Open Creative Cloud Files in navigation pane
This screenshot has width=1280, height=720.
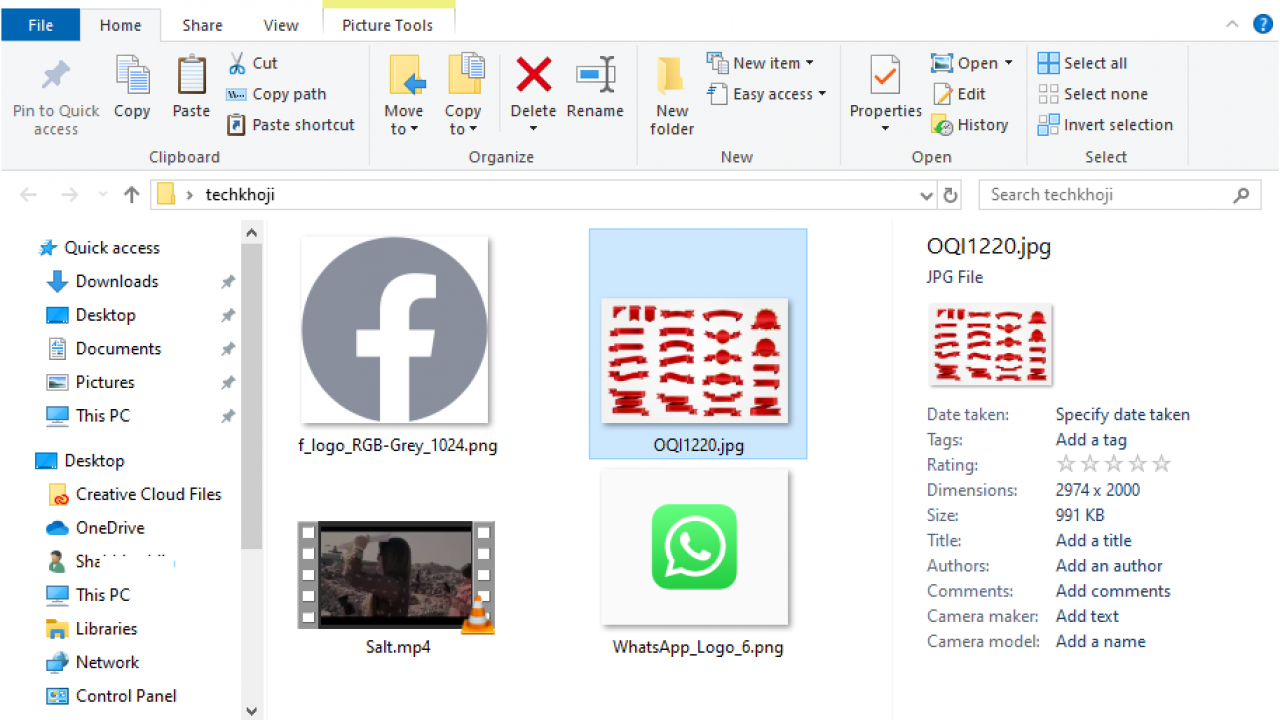click(x=148, y=494)
